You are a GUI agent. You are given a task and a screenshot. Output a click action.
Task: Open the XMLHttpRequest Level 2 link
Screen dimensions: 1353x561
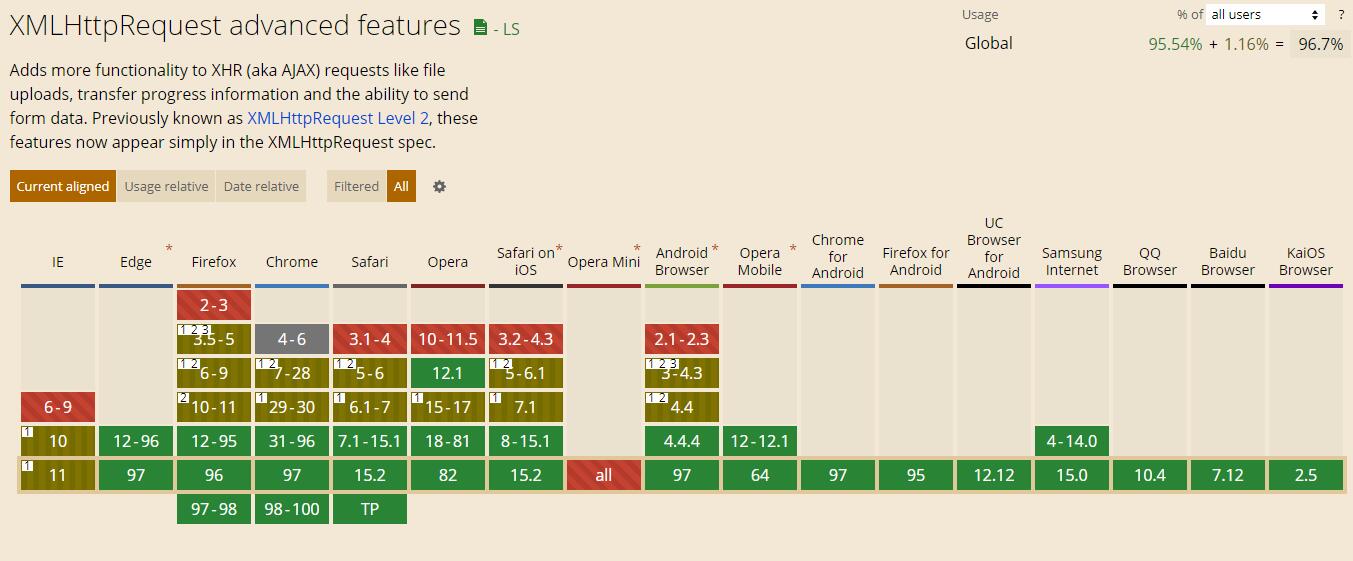pyautogui.click(x=338, y=118)
